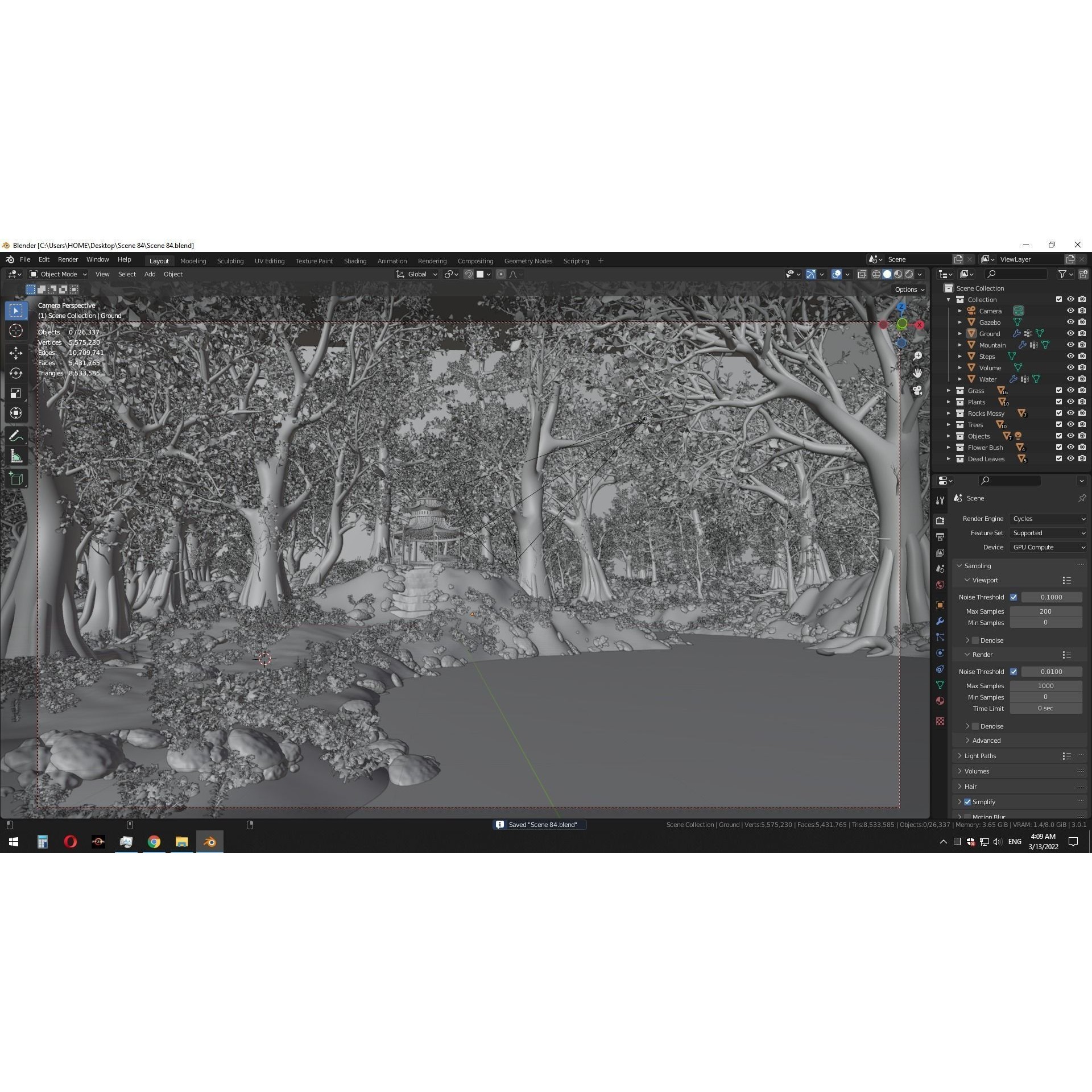Viewport: 1092px width, 1092px height.
Task: Select the Move tool in the viewport toolbar
Action: click(16, 353)
